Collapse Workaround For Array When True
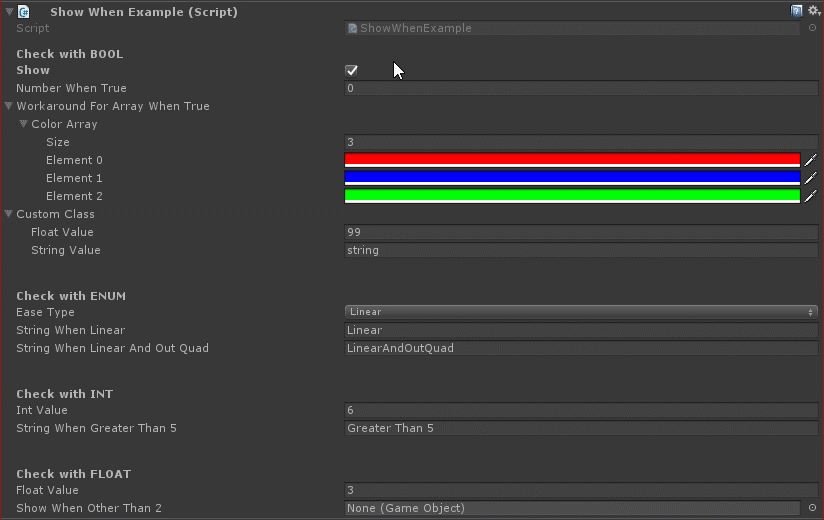824x520 pixels. [8, 106]
